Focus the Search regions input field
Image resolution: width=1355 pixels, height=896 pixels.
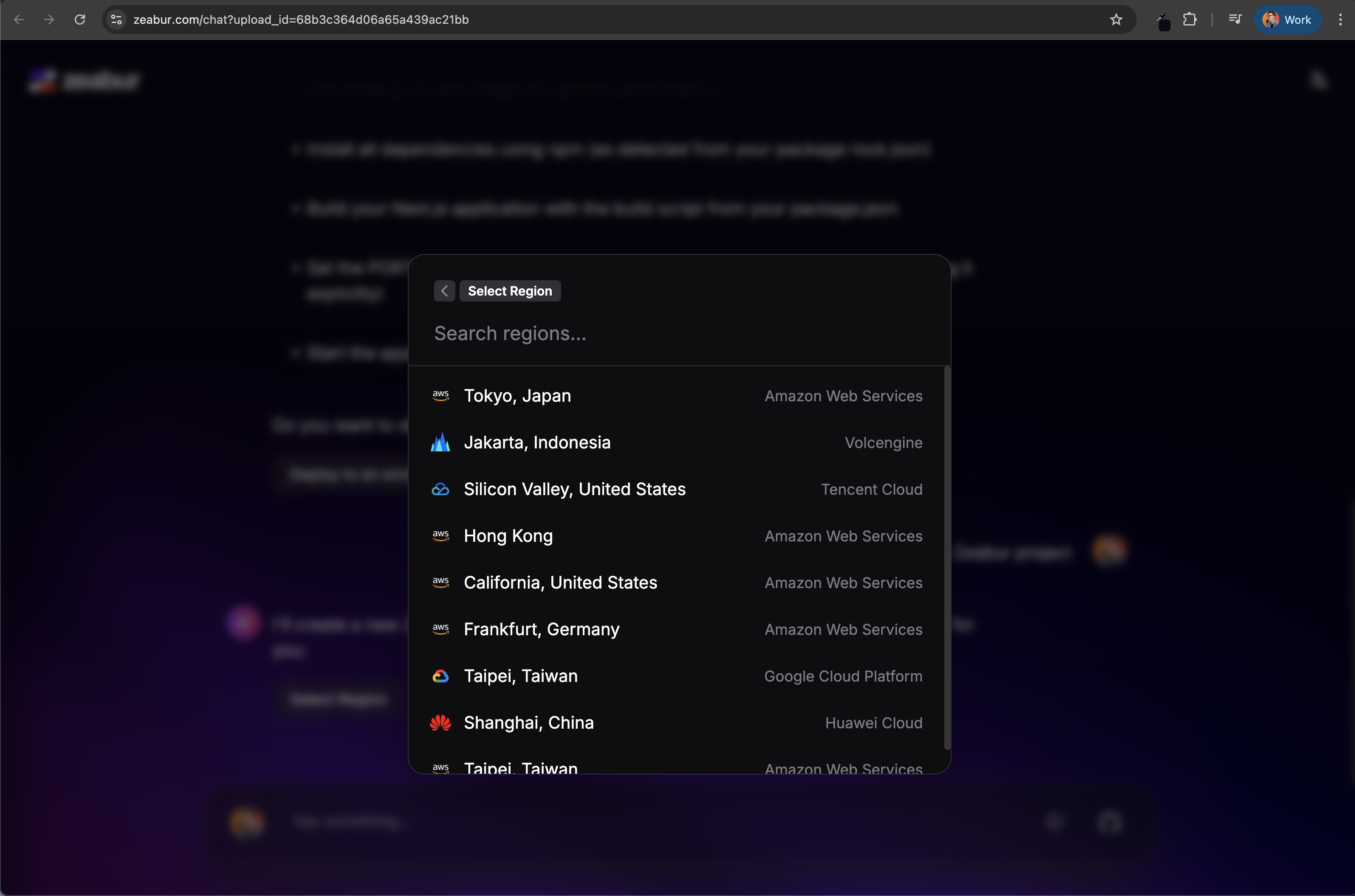tap(679, 333)
